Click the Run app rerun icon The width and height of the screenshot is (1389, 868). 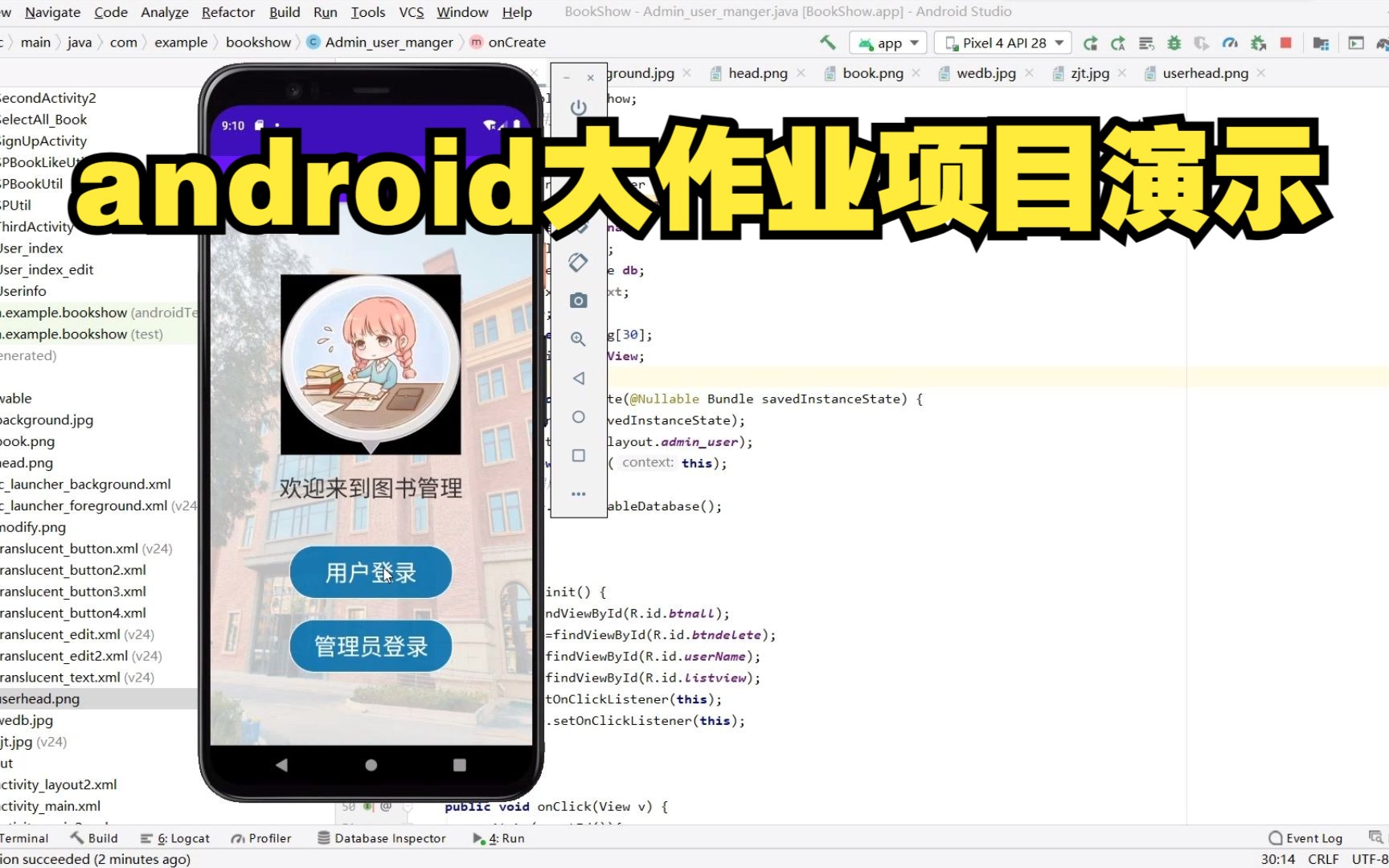1090,43
